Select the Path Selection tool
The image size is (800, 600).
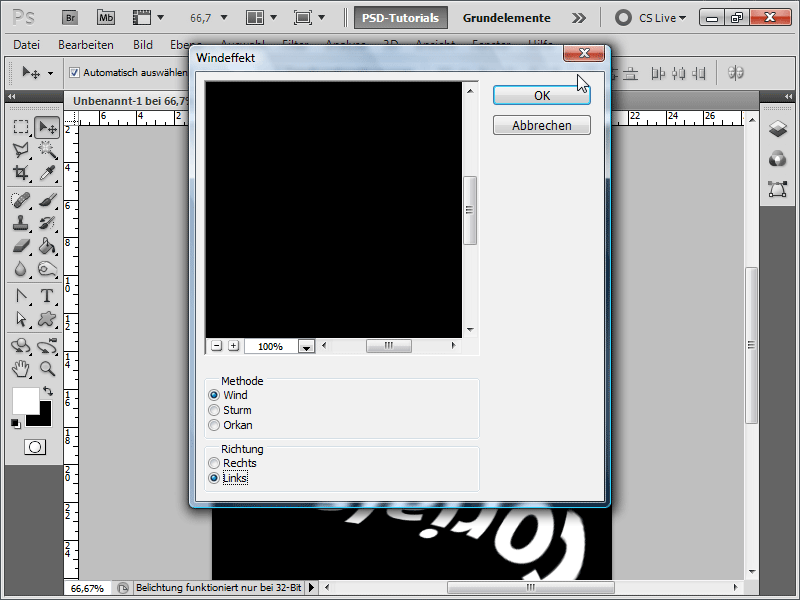click(x=21, y=319)
